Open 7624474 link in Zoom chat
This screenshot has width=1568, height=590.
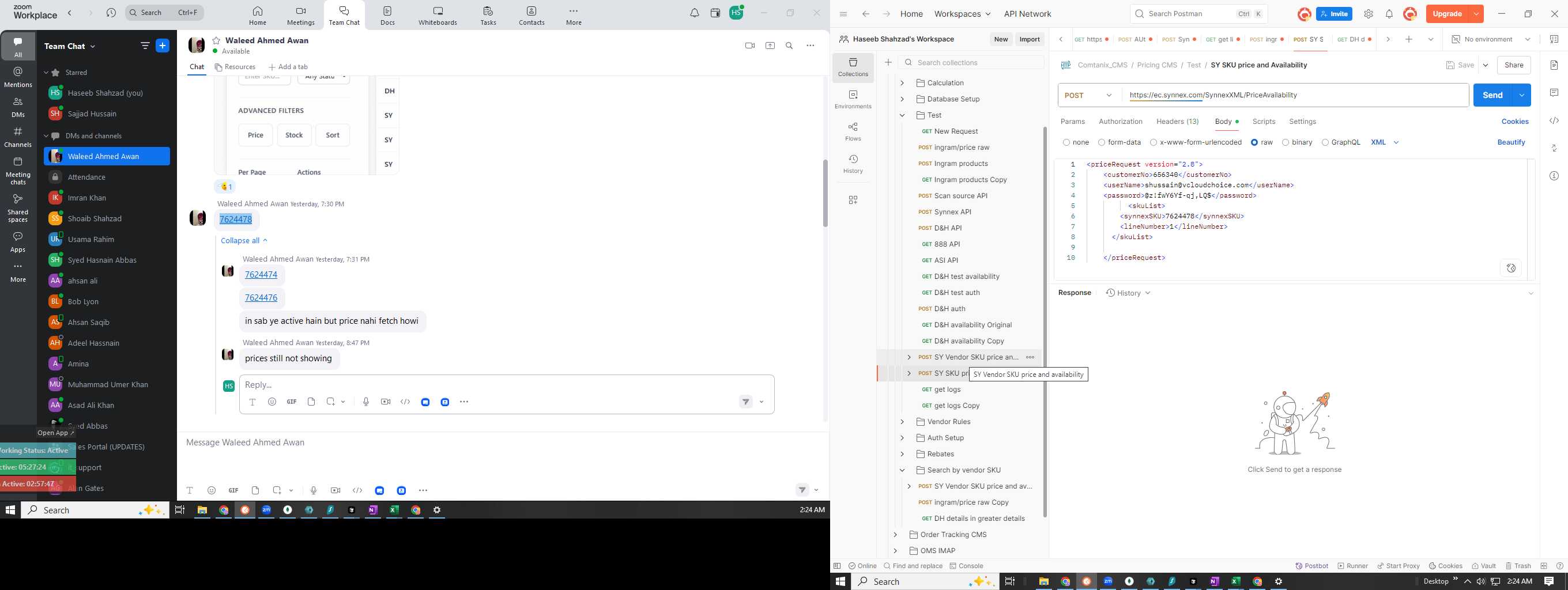click(261, 274)
